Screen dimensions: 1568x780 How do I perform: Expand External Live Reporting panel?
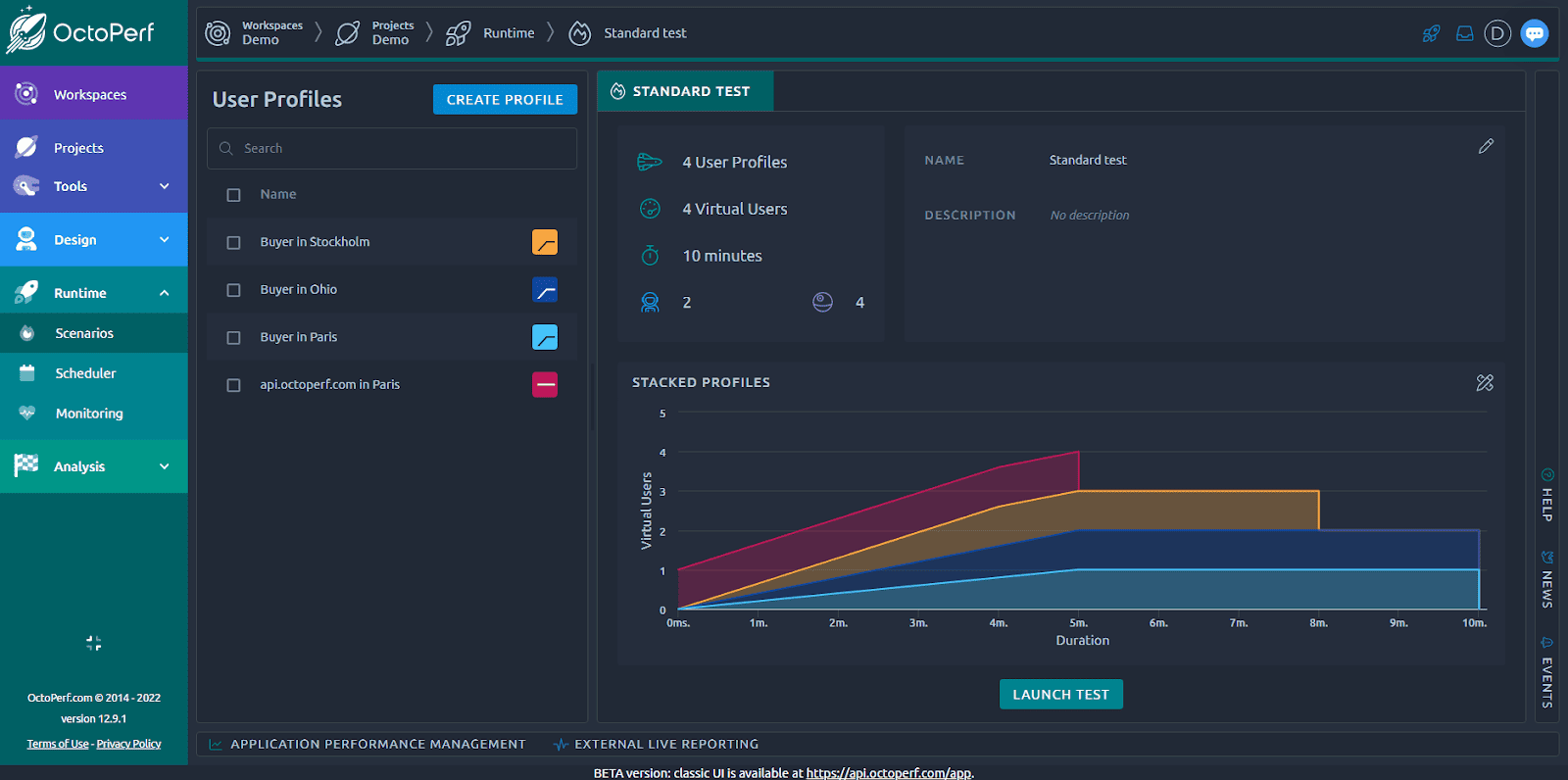pos(656,745)
